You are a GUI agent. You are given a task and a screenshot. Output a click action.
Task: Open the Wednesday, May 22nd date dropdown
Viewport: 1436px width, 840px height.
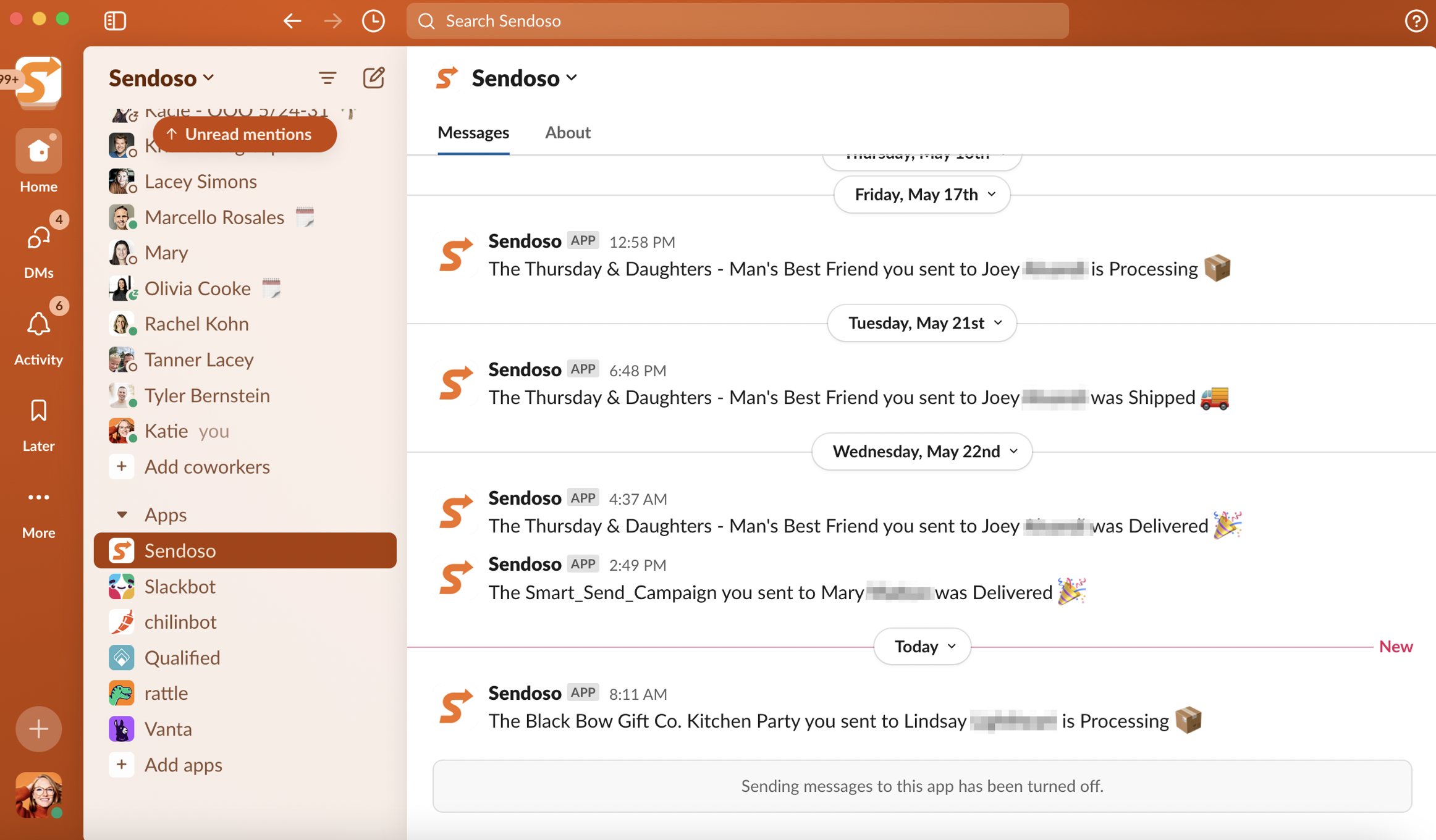coord(922,451)
